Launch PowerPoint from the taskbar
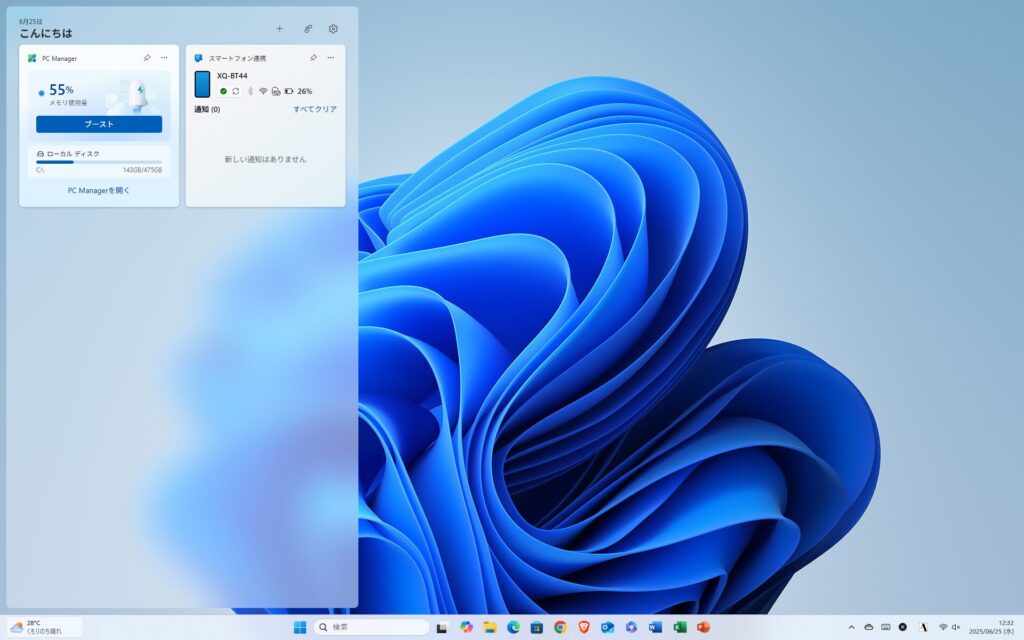 703,628
